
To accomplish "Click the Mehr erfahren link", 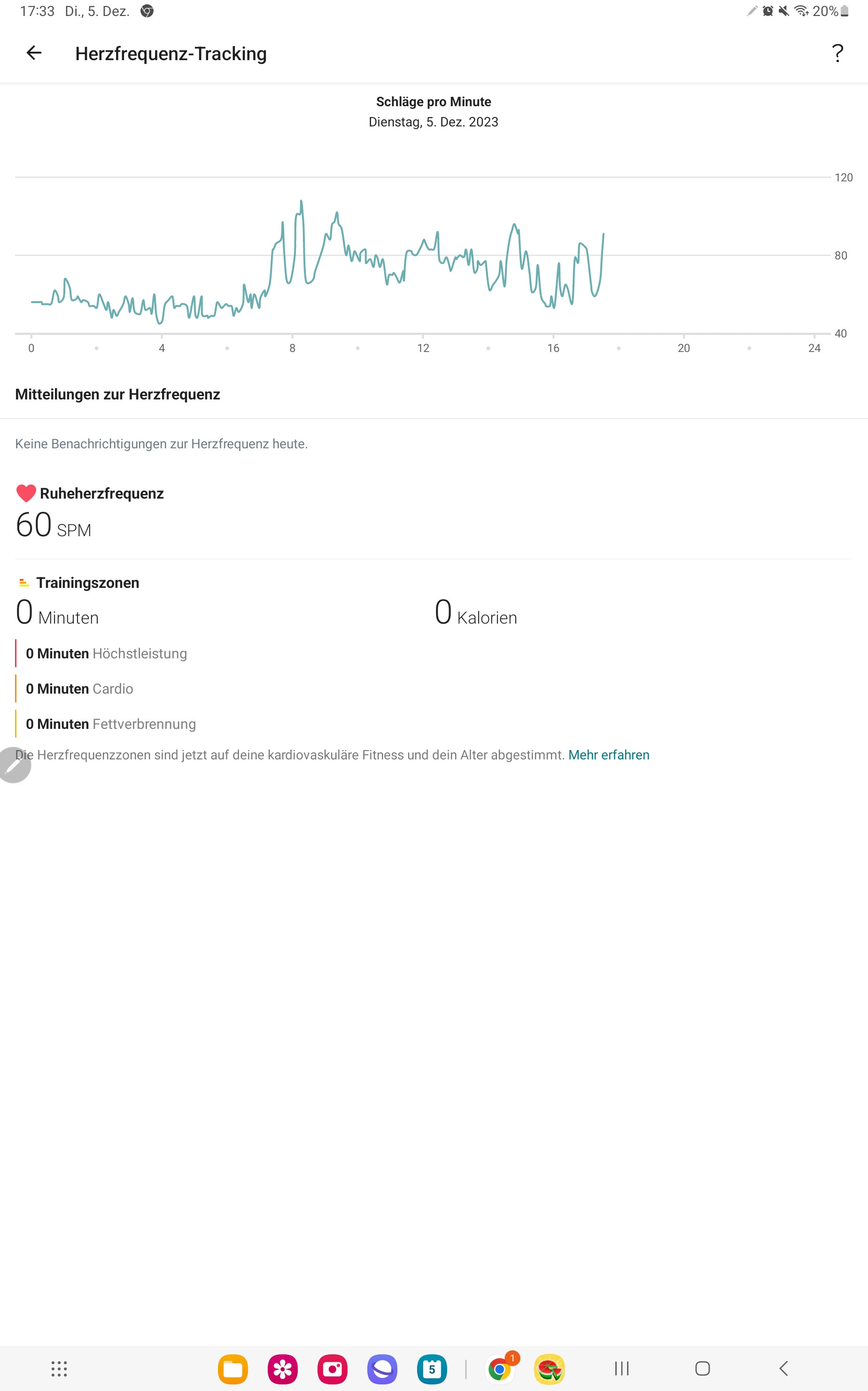I will (x=609, y=755).
